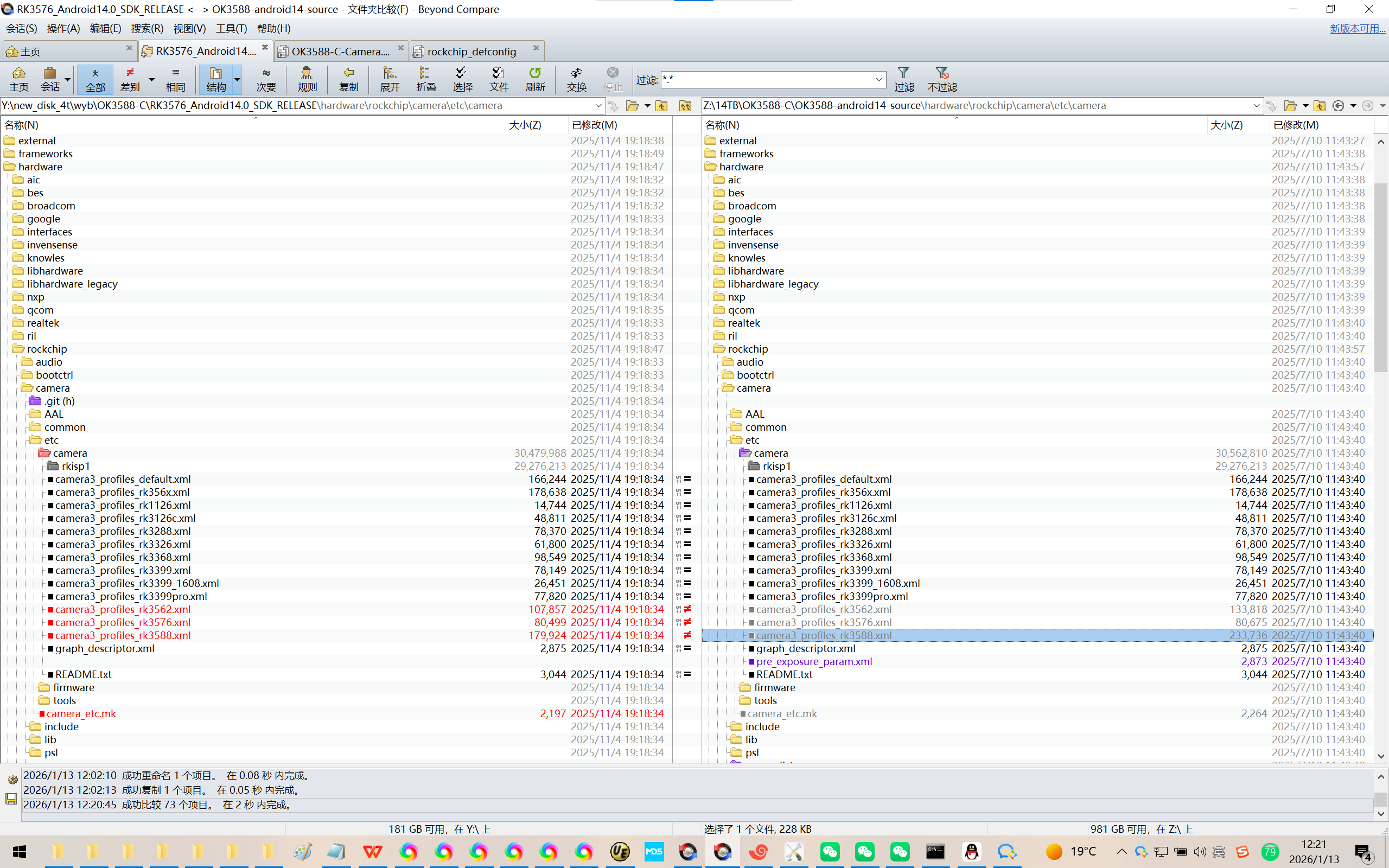
Task: Open WeChat from the Windows taskbar
Action: coord(830,851)
